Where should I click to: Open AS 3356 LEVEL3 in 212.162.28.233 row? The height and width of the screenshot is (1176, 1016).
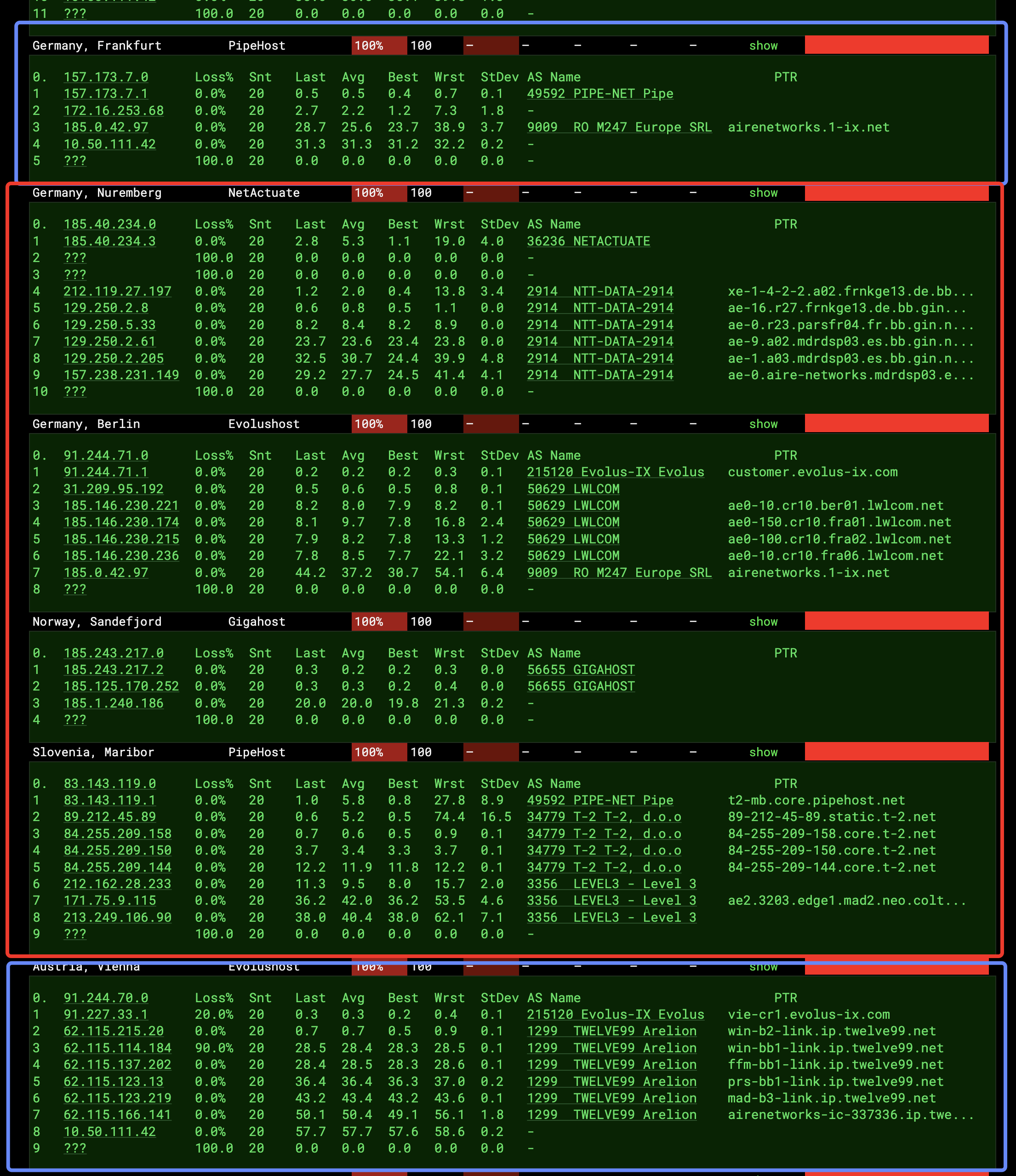[611, 883]
